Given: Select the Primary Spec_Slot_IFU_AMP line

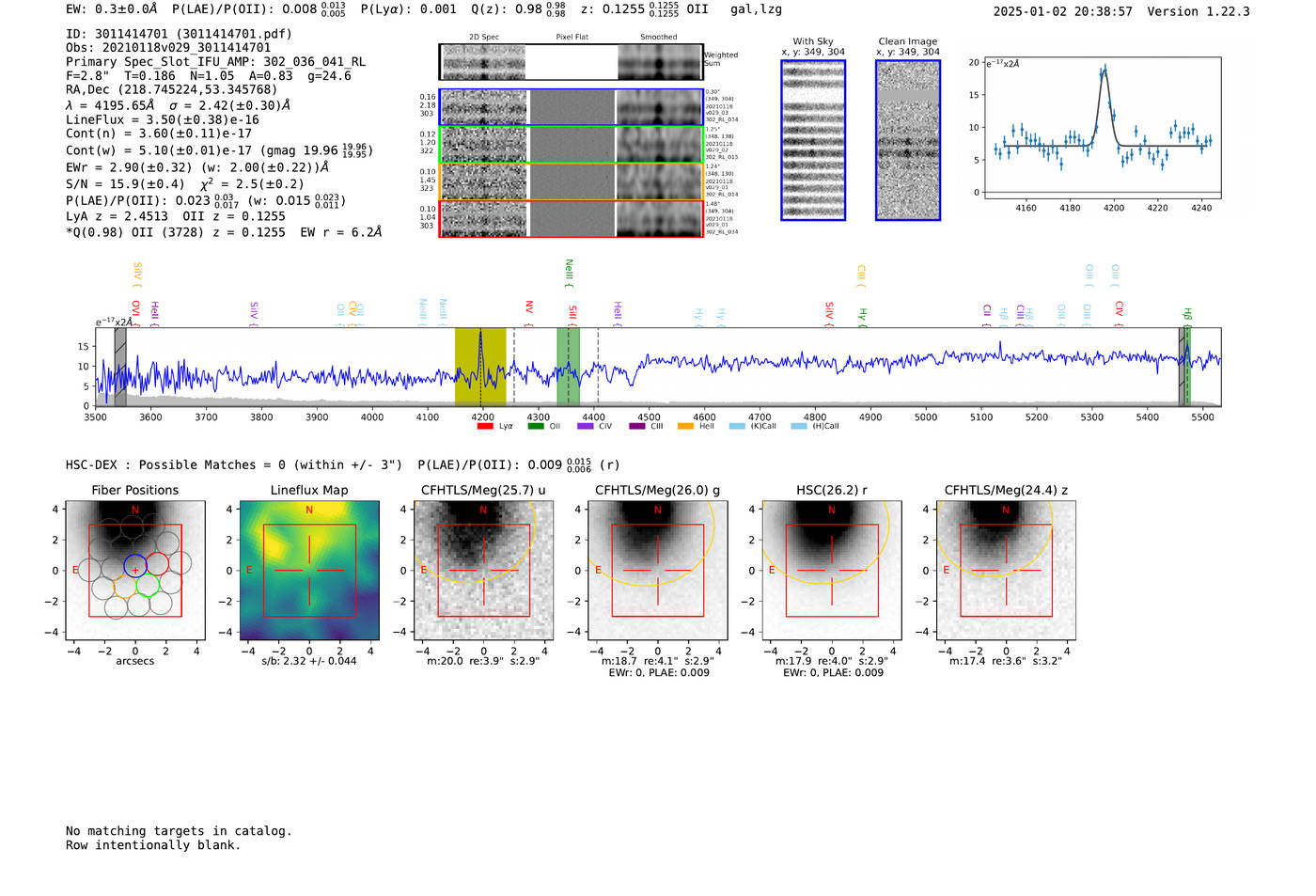Looking at the screenshot, I should point(215,62).
